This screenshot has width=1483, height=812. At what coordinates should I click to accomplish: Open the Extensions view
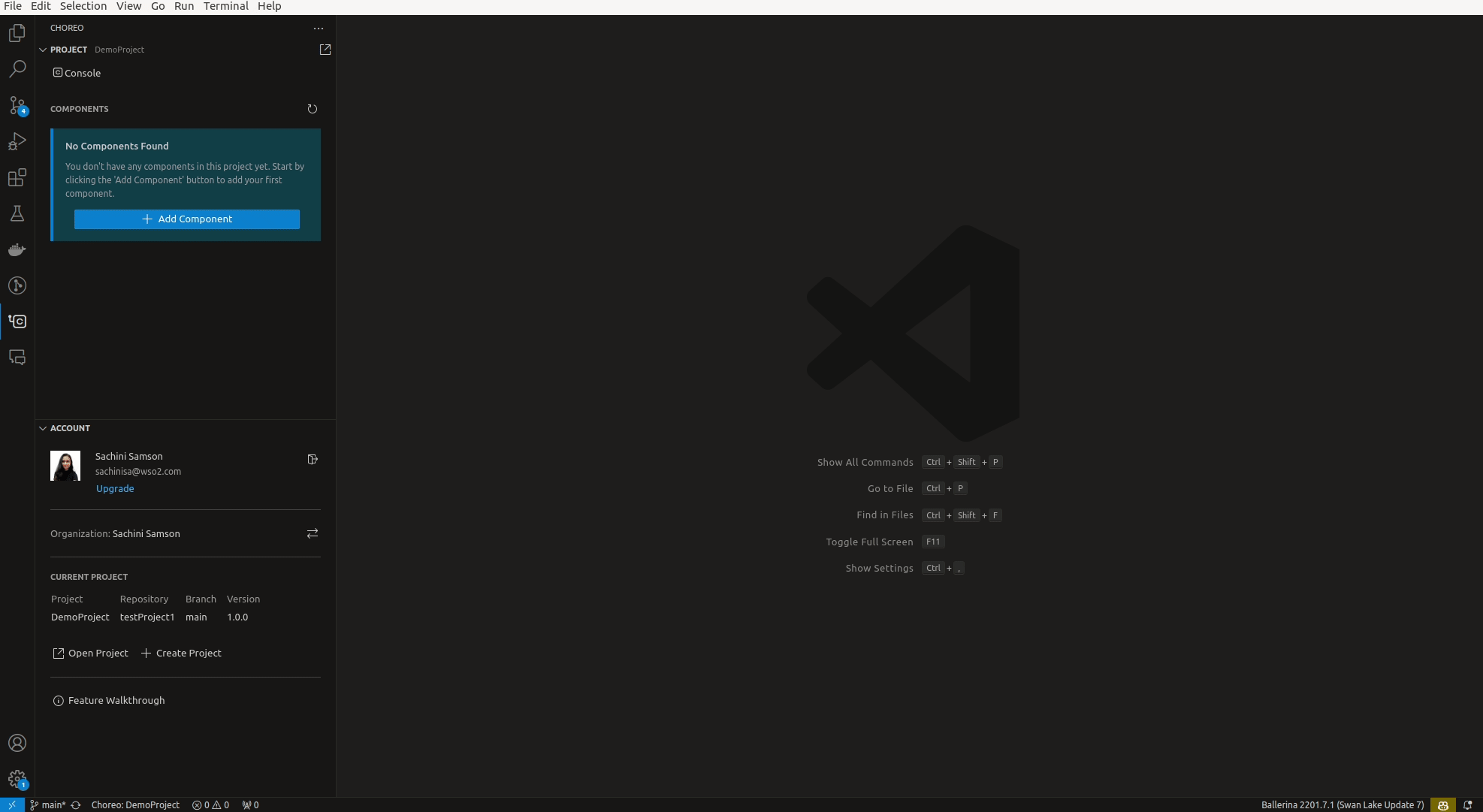17,177
